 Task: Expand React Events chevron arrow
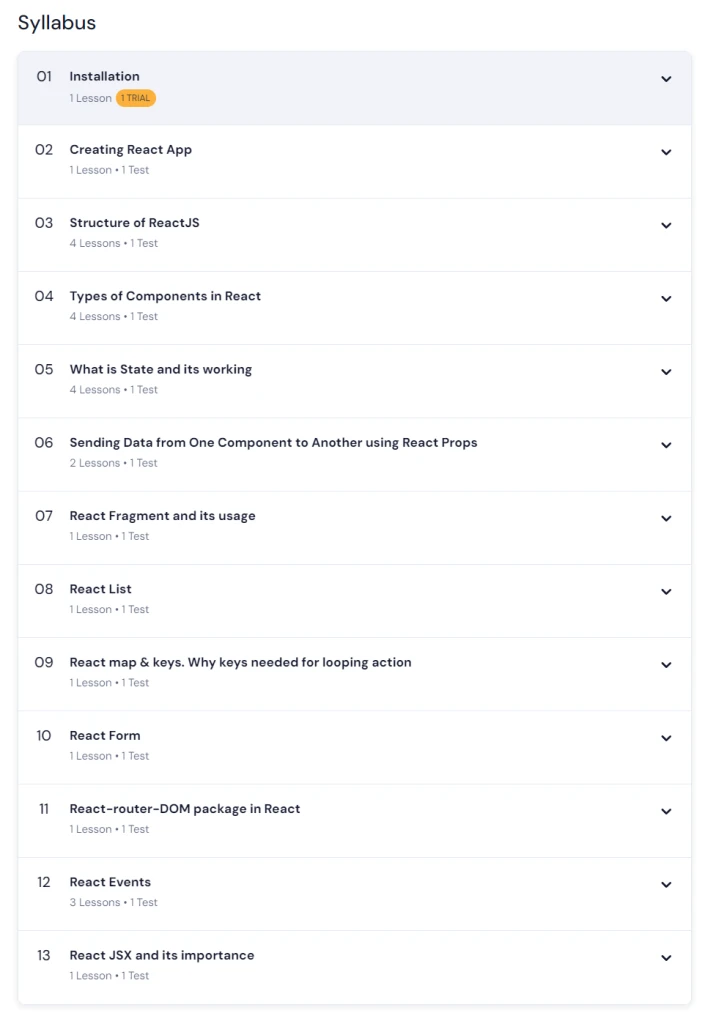(x=666, y=884)
